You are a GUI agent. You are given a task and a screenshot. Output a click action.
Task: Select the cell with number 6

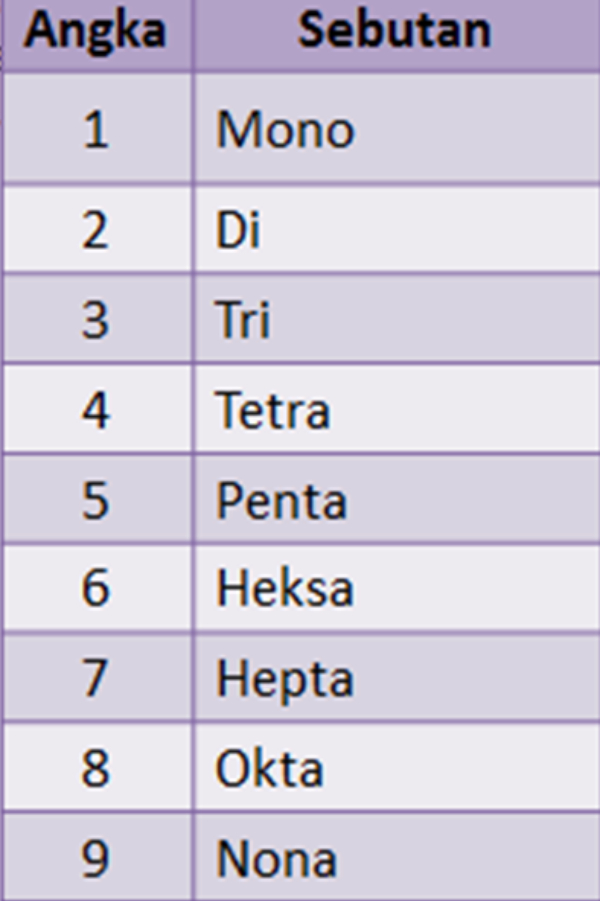[97, 588]
